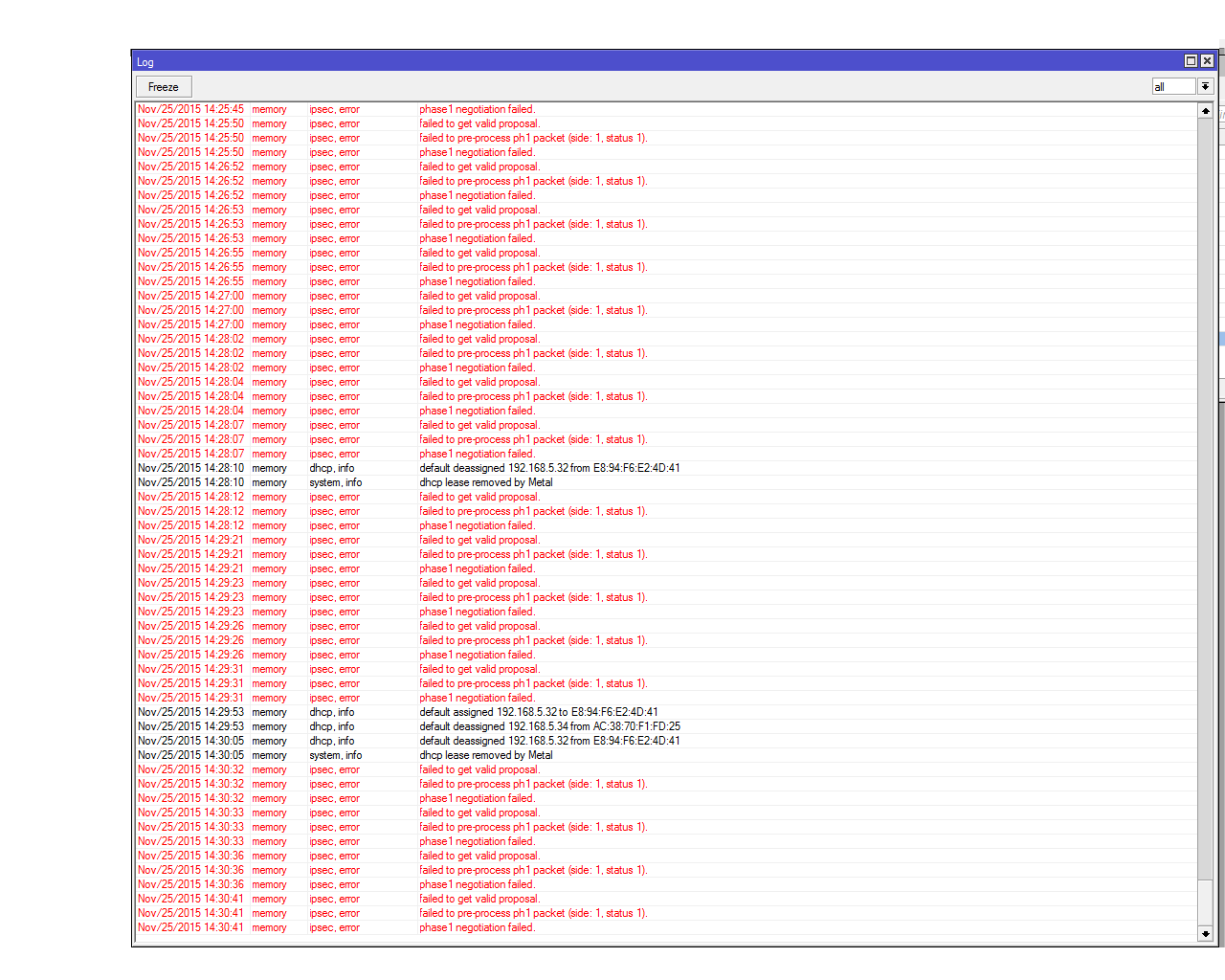
Task: Close the Log window
Action: 1207,61
